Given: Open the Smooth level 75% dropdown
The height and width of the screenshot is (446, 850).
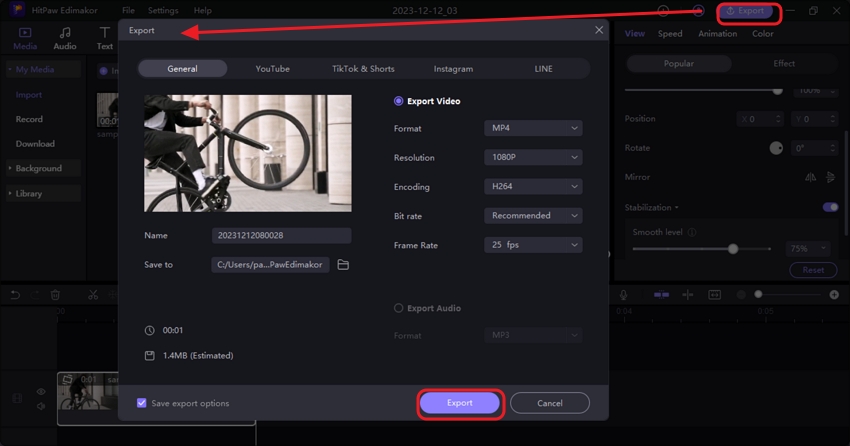Looking at the screenshot, I should pyautogui.click(x=808, y=248).
